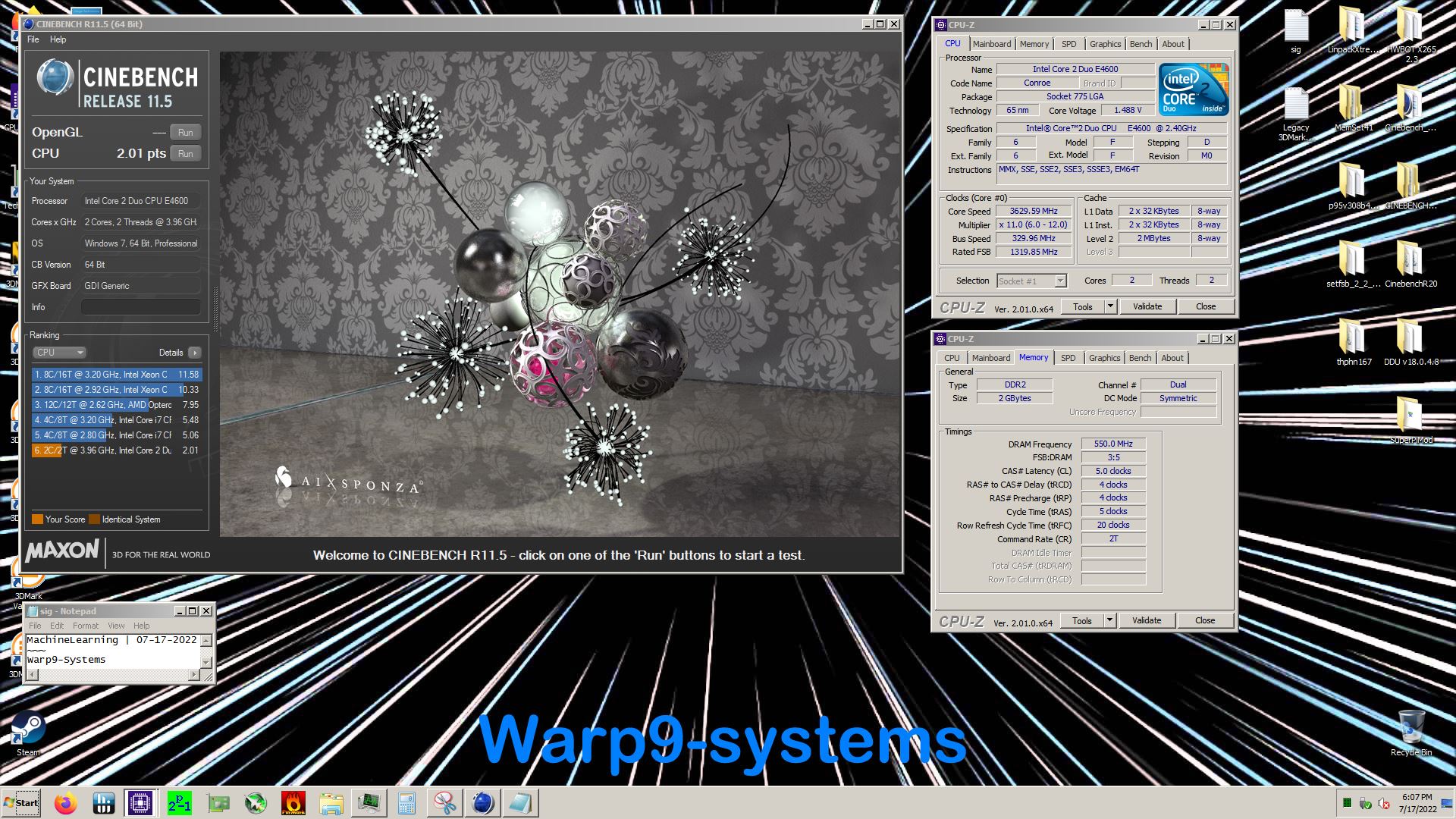Open Cinebench Help menu
The image size is (1456, 819).
58,39
